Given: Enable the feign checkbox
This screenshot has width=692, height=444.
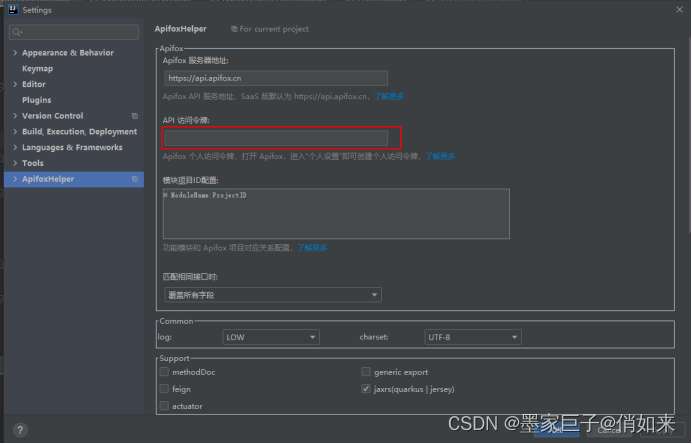Looking at the screenshot, I should pyautogui.click(x=164, y=389).
